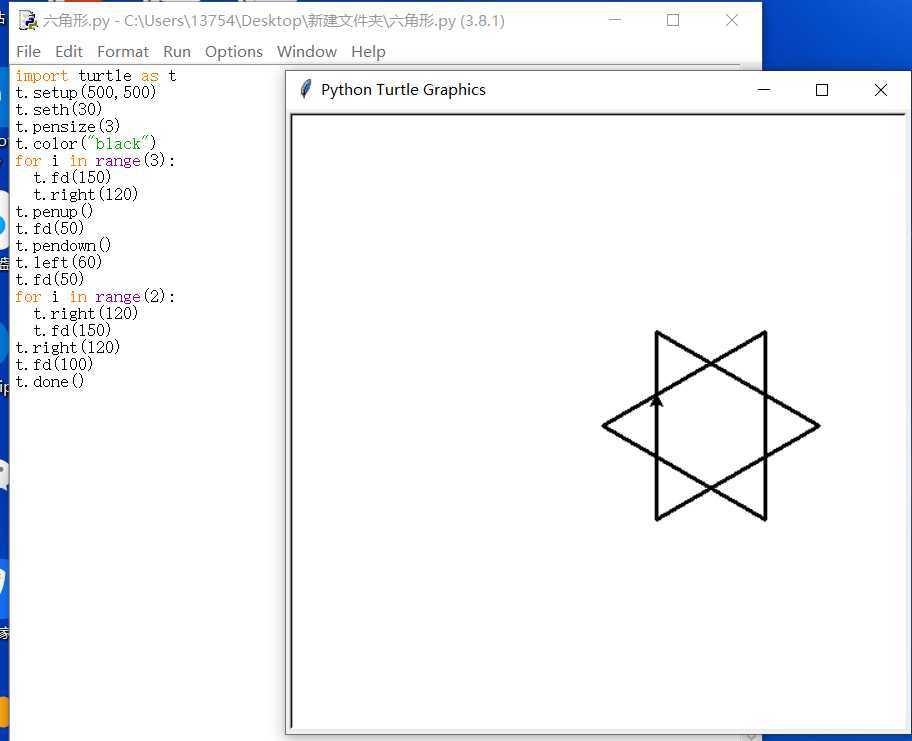Click the line 't.pensize(3)'

pyautogui.click(x=68, y=126)
